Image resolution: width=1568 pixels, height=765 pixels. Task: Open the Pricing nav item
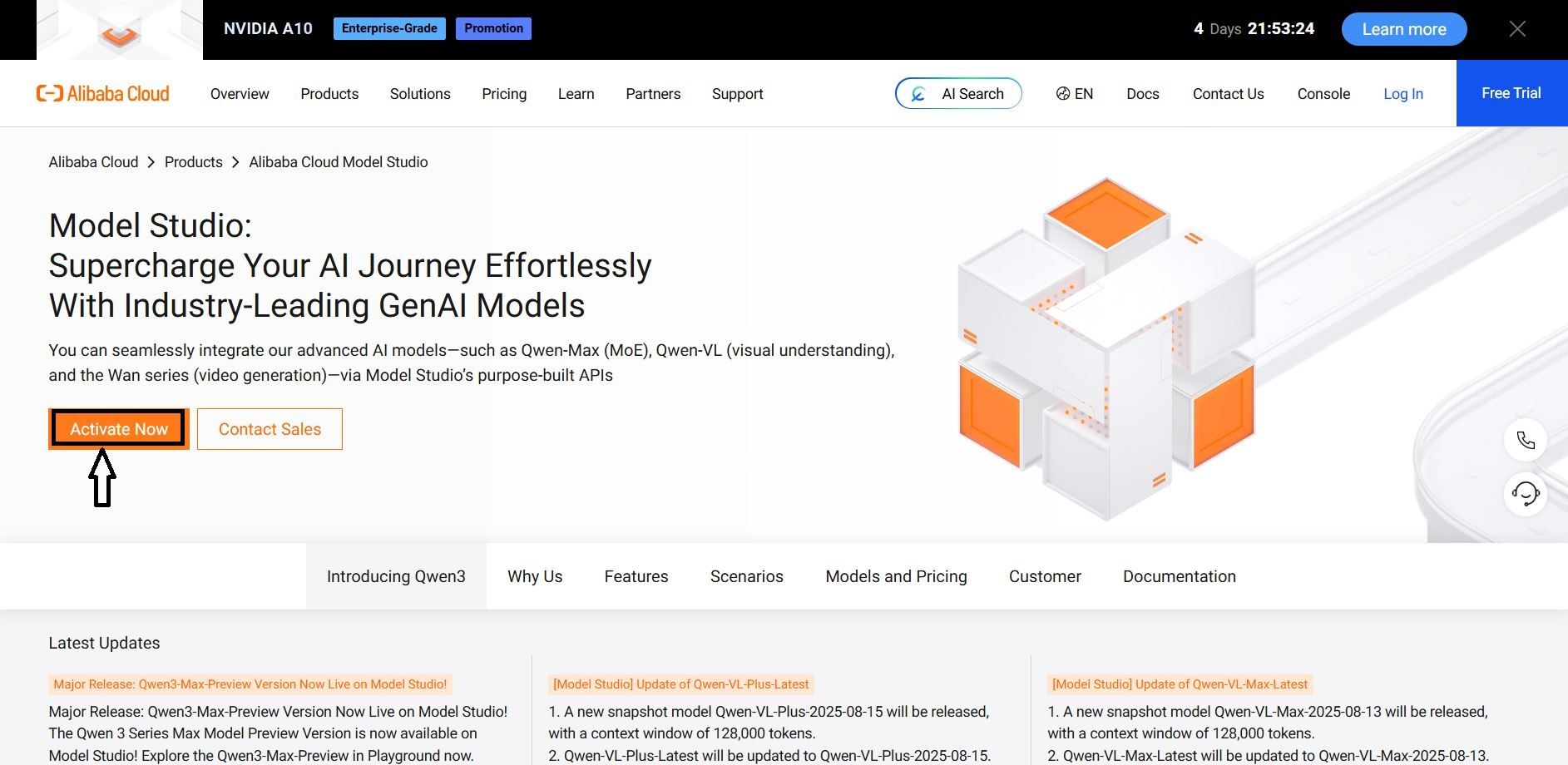tap(504, 94)
